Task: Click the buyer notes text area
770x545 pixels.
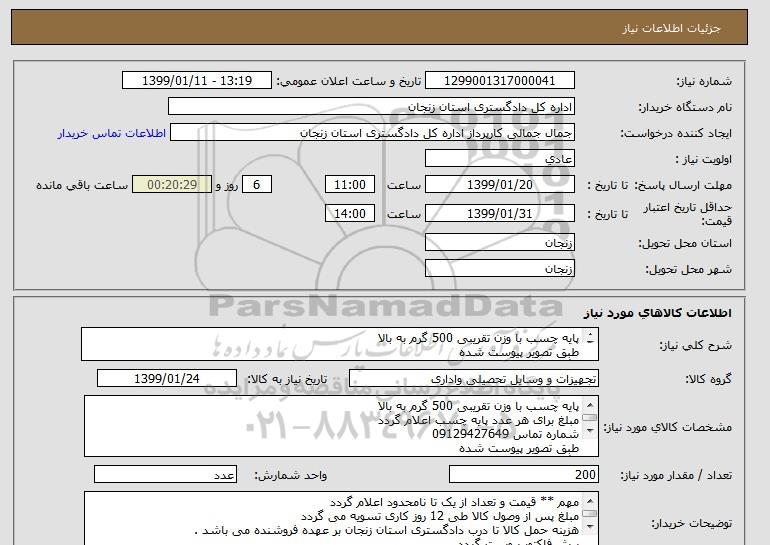Action: coord(341,518)
